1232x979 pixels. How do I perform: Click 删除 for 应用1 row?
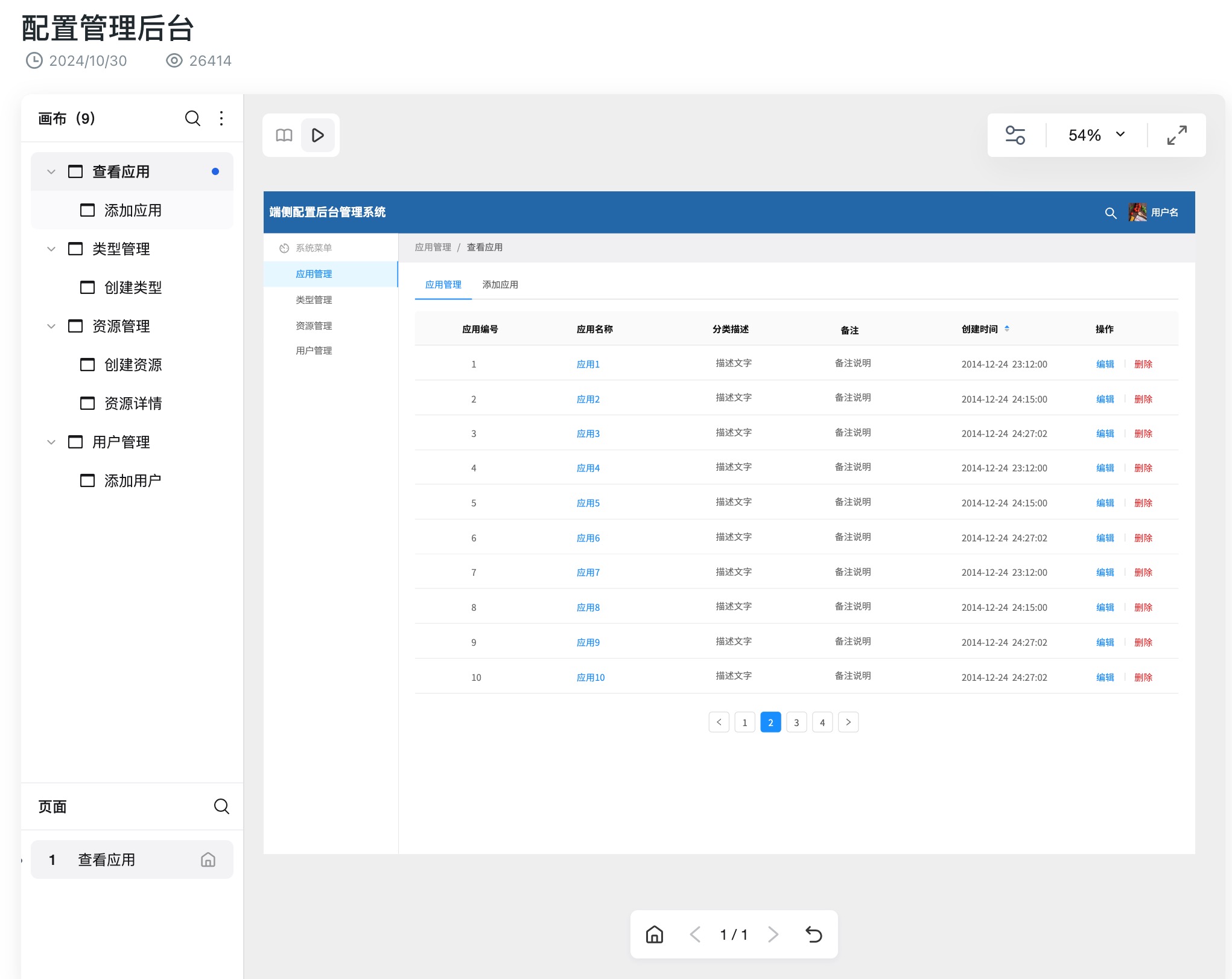point(1143,365)
